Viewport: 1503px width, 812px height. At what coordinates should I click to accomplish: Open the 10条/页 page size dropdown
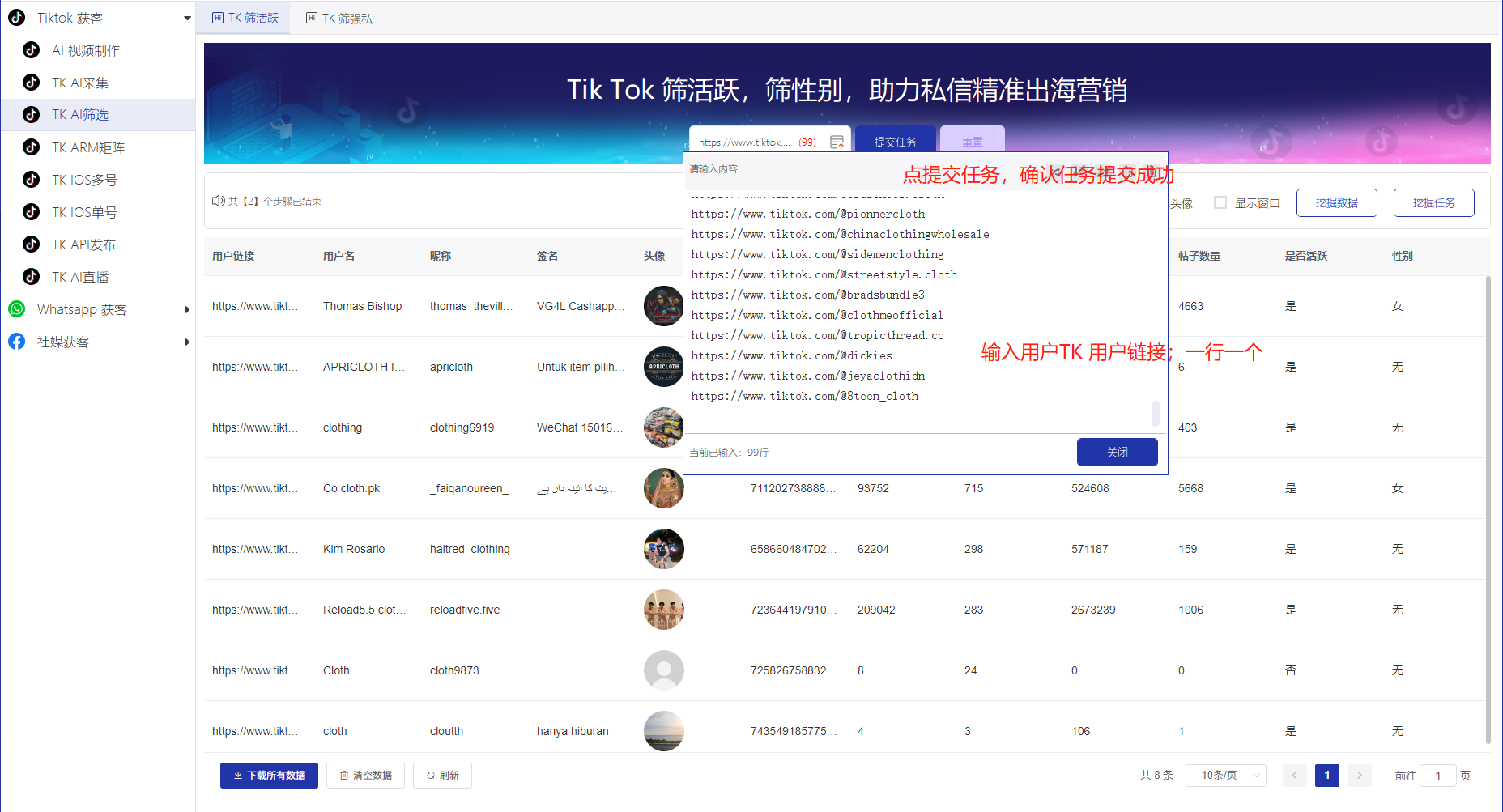(x=1225, y=775)
